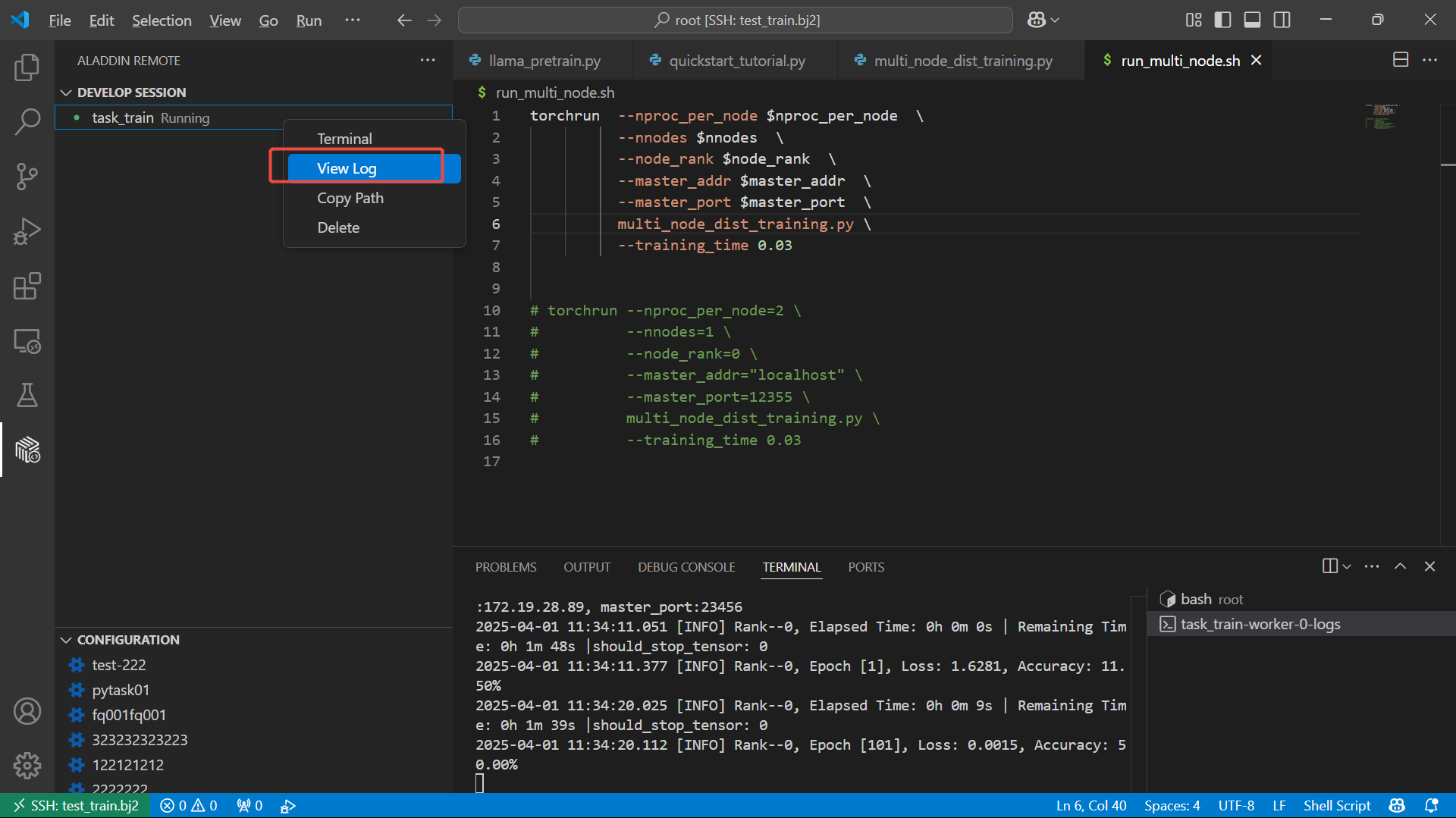Toggle the bottom Panel visibility
The image size is (1456, 818).
click(x=1252, y=20)
